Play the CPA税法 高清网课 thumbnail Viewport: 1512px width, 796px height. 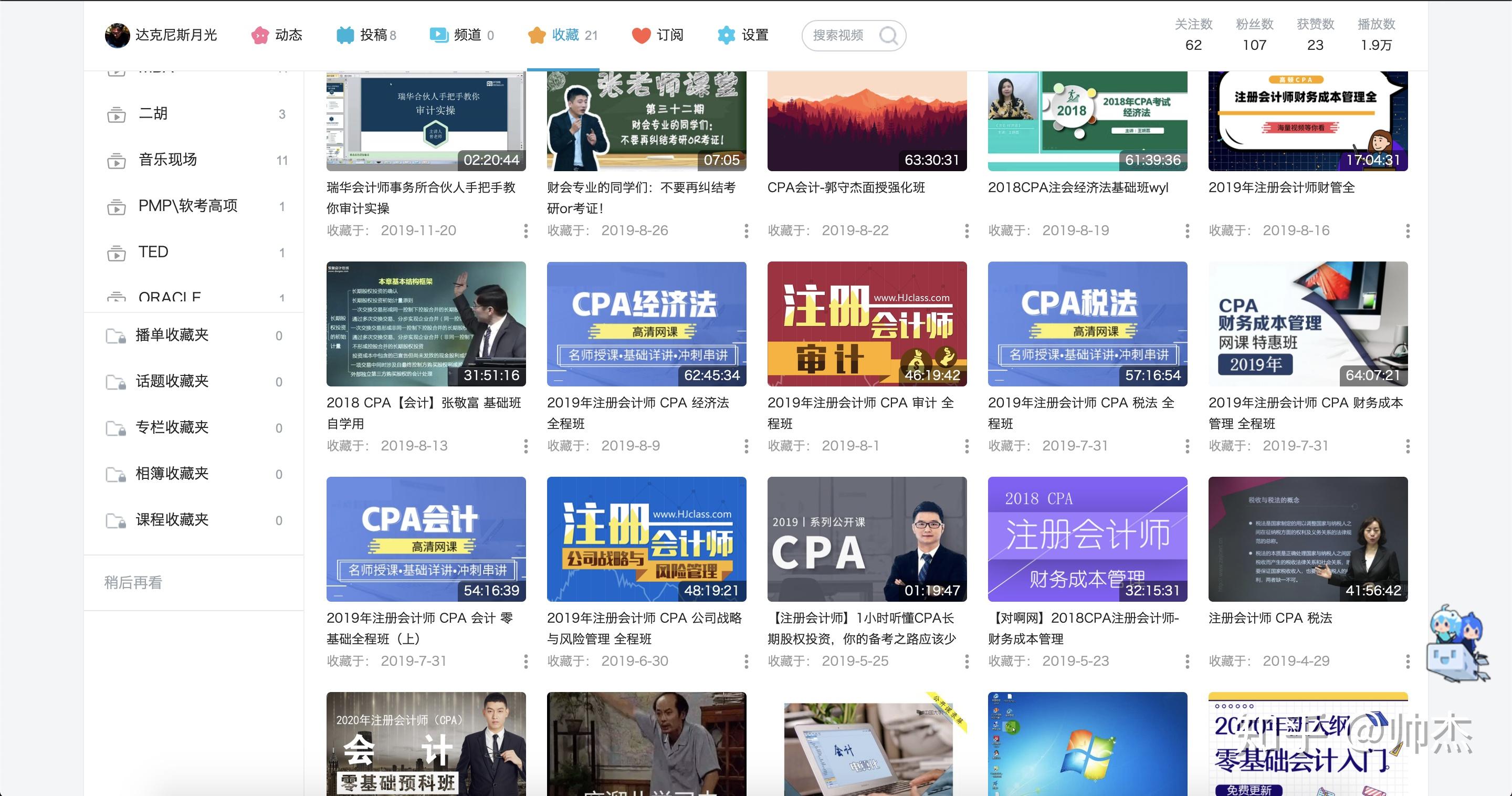[x=1088, y=324]
